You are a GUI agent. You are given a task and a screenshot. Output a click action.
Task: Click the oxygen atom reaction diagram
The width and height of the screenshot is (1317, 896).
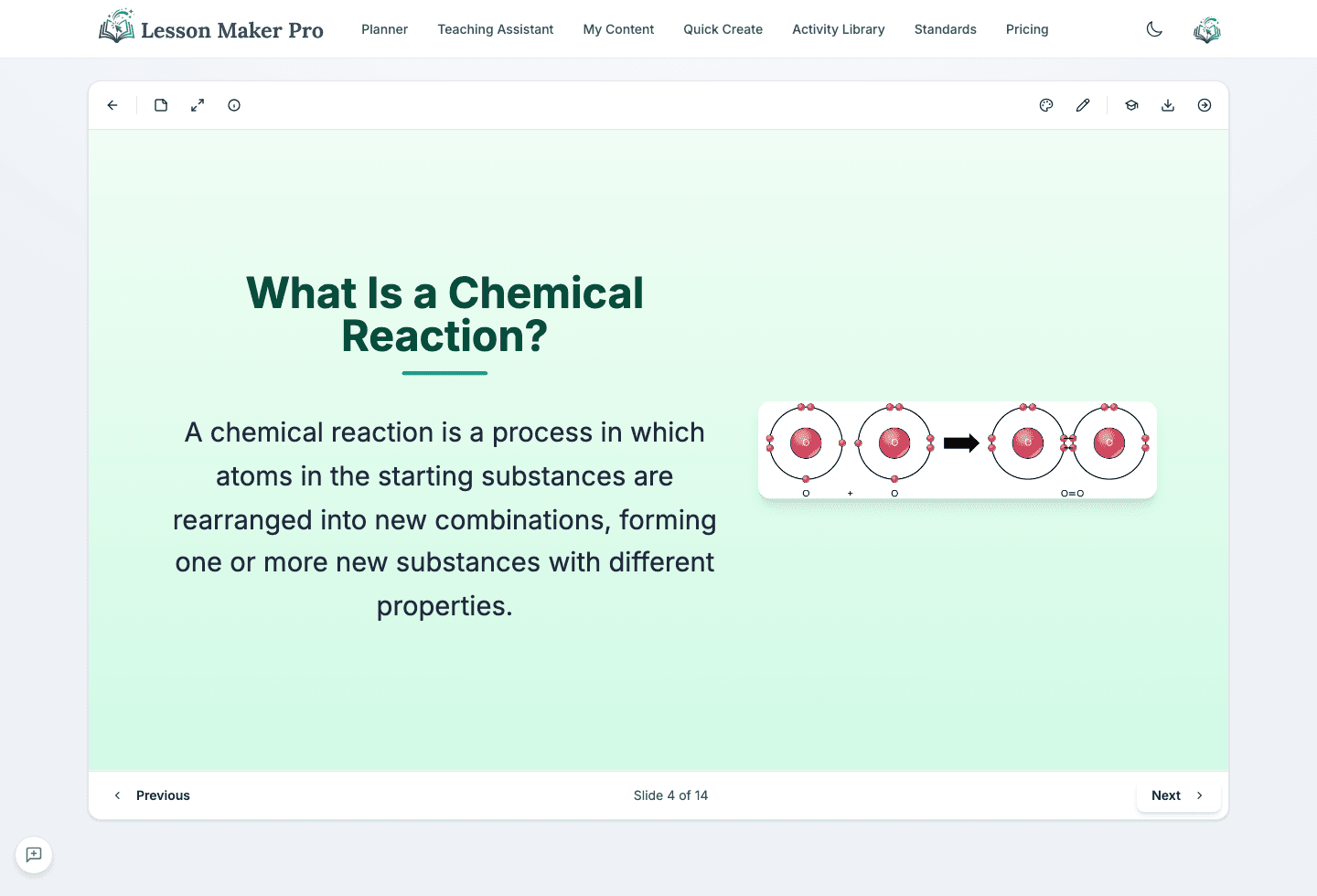958,451
